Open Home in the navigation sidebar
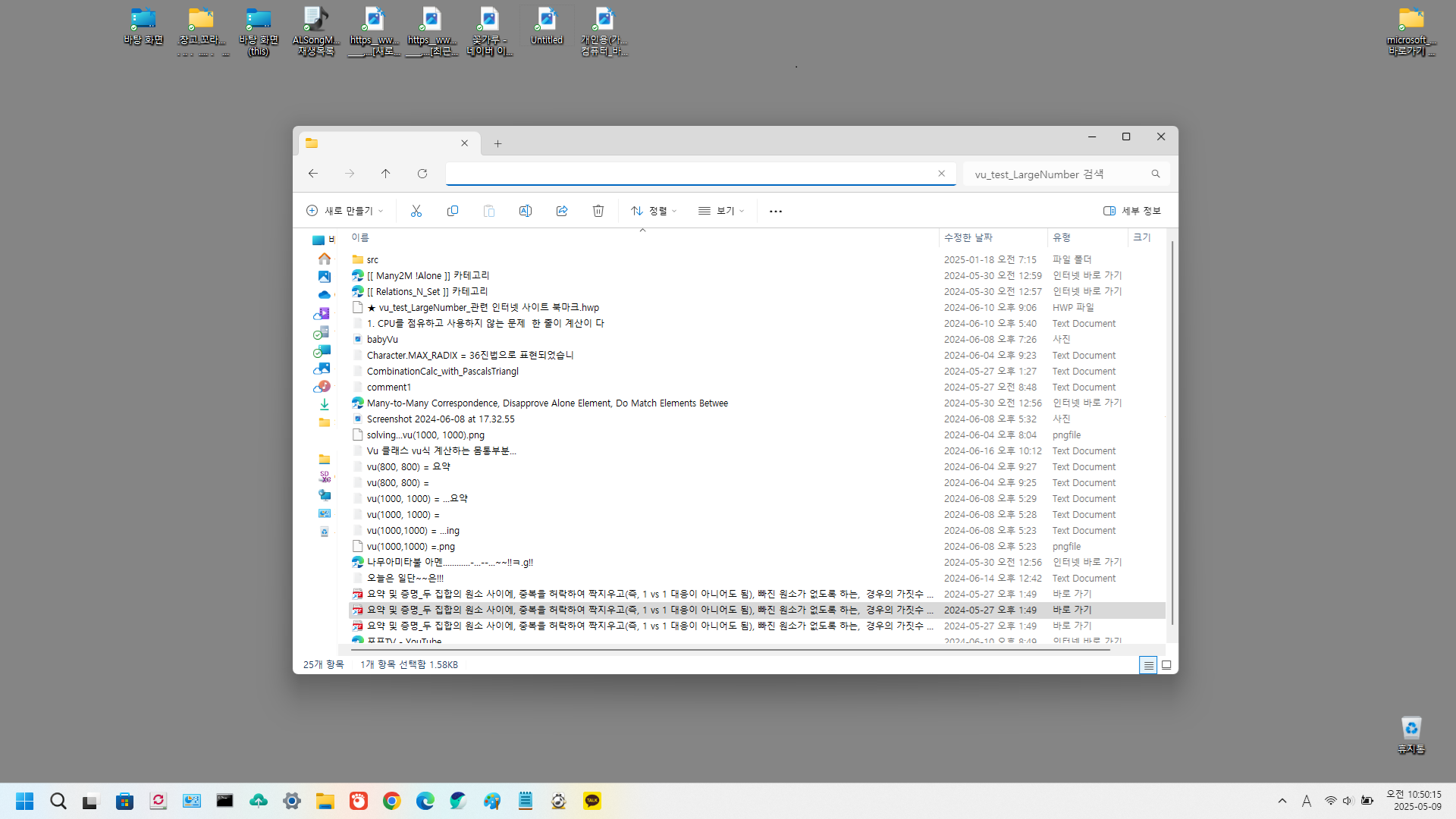 325,259
